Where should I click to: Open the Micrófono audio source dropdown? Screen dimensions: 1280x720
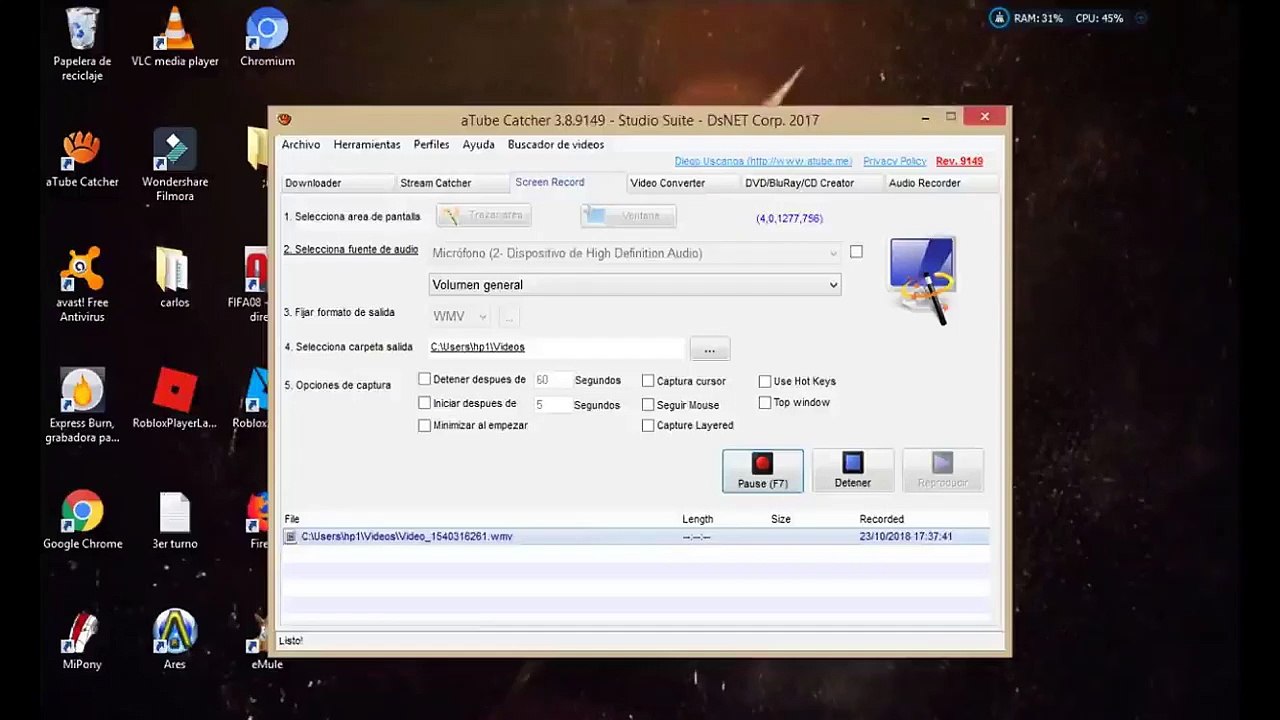635,254
